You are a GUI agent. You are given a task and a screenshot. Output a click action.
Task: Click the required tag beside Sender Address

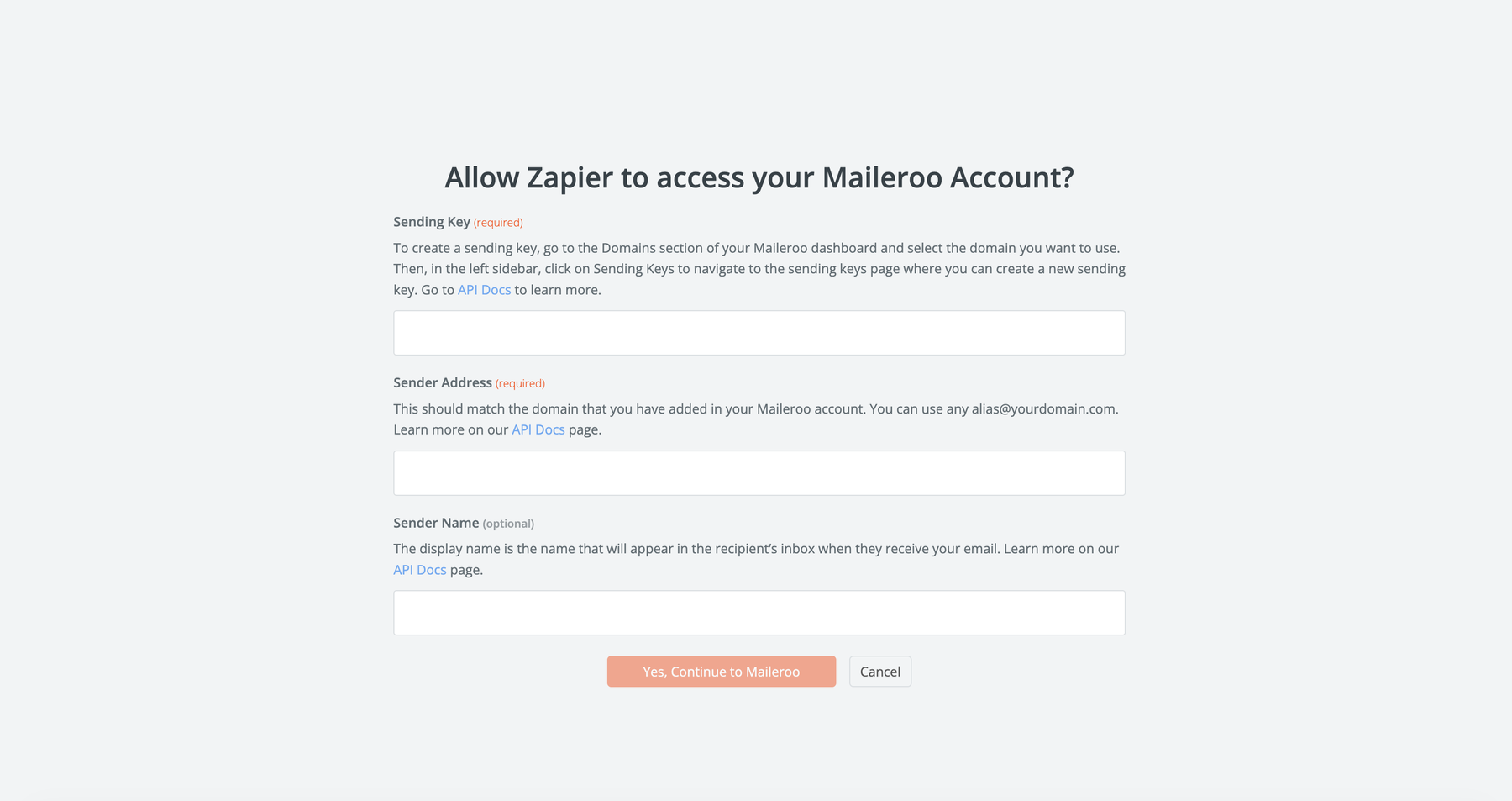(x=520, y=383)
